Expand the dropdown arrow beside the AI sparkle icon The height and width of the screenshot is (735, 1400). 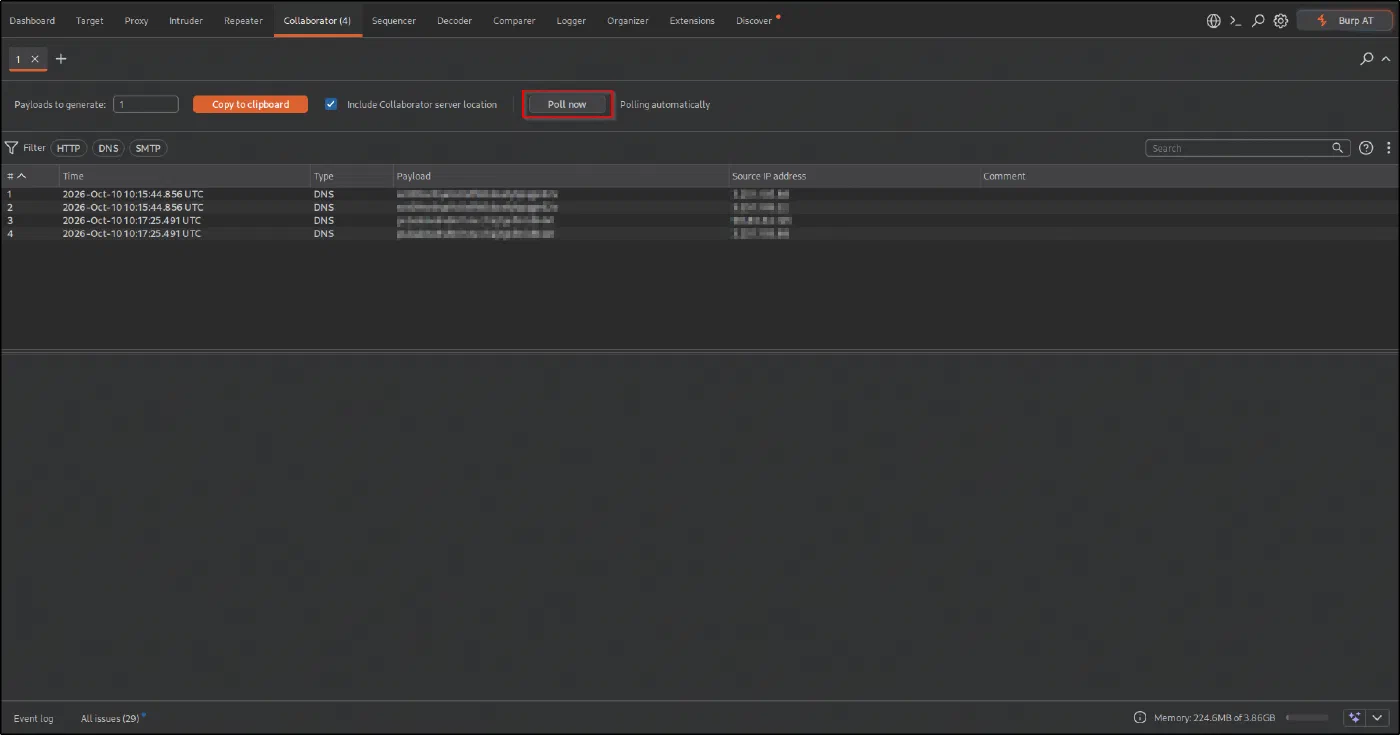click(1378, 718)
